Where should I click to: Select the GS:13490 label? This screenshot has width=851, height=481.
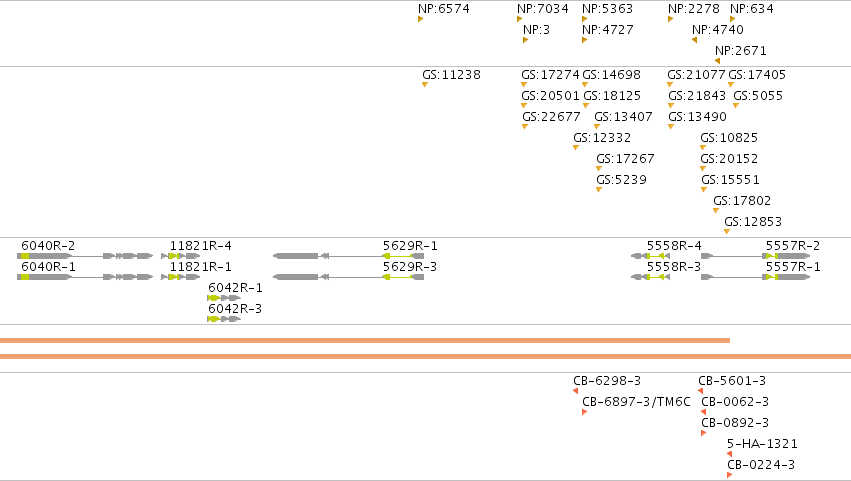click(x=697, y=117)
